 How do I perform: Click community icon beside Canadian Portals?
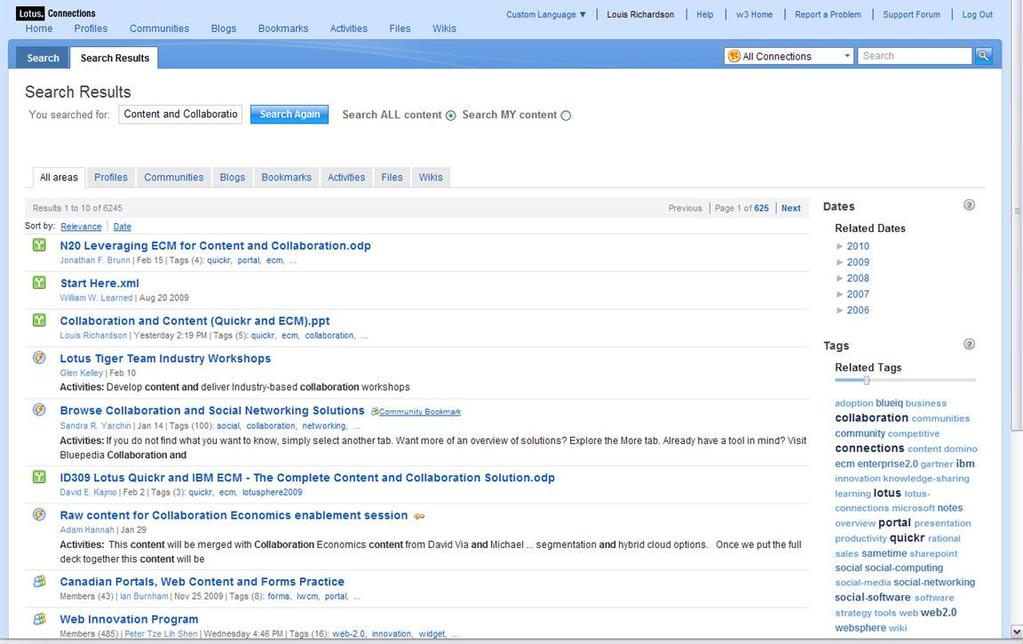point(39,581)
